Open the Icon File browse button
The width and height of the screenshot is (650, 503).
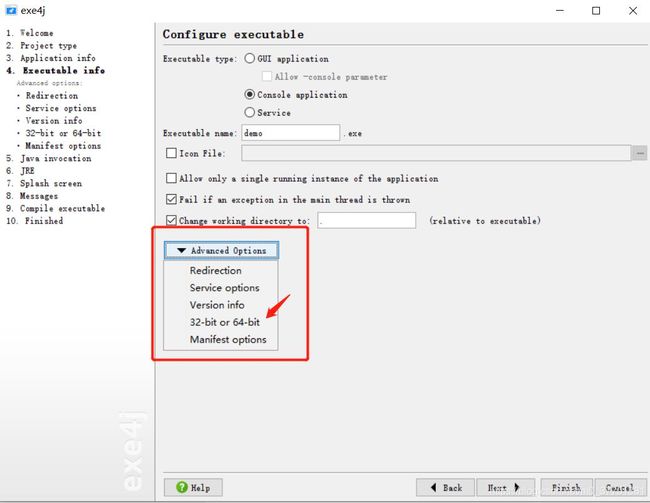(639, 153)
